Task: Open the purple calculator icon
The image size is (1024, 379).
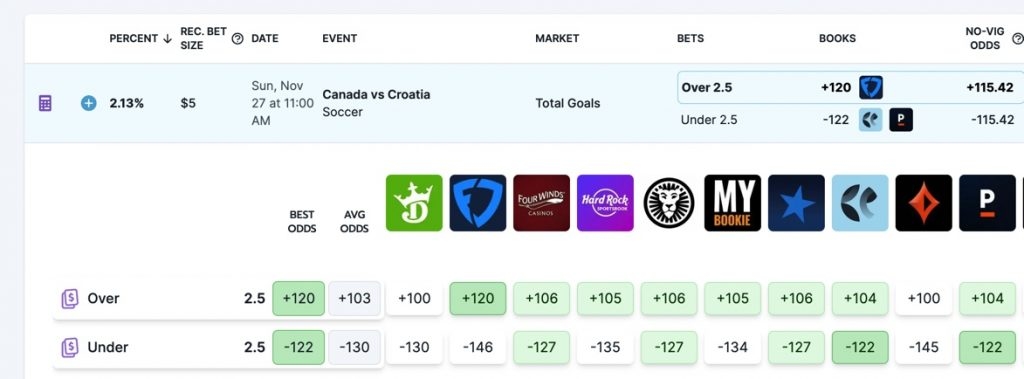Action: coord(45,103)
